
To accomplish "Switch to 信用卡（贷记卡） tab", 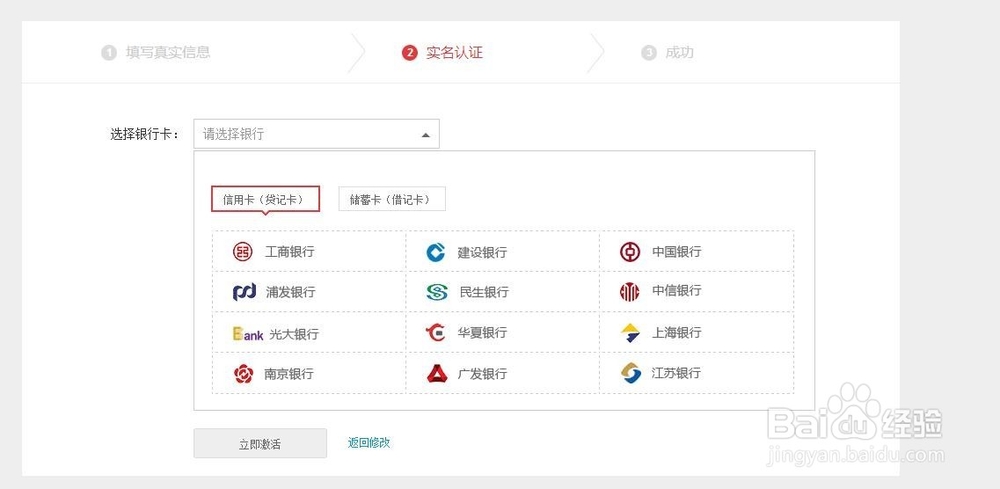I will point(265,199).
